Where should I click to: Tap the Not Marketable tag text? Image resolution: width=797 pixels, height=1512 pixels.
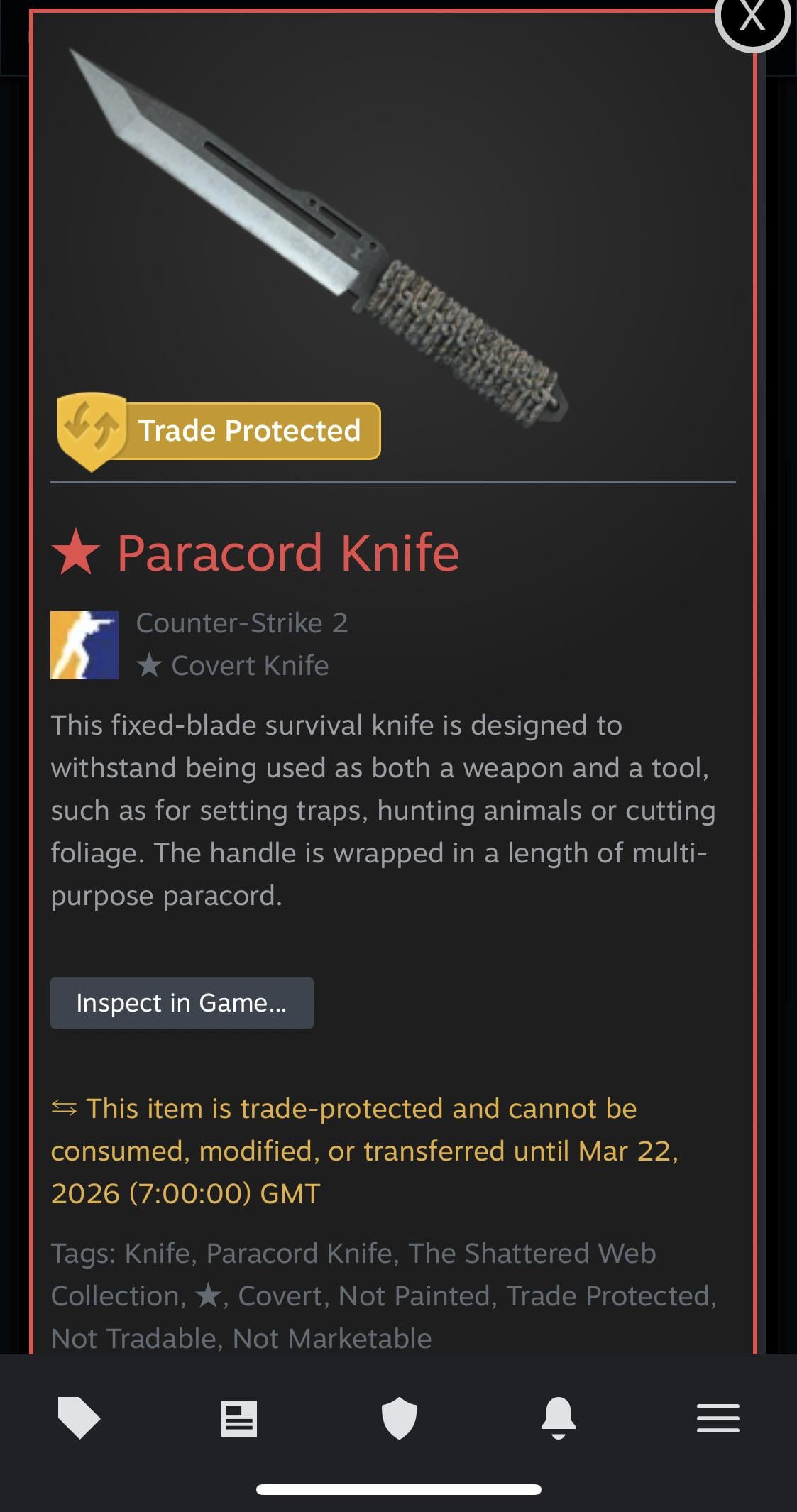[332, 1338]
